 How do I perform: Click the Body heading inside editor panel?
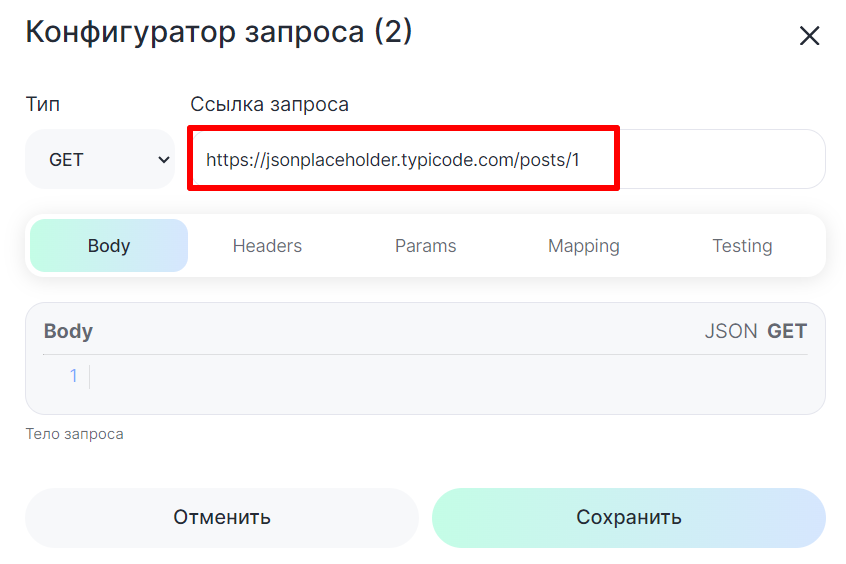68,331
